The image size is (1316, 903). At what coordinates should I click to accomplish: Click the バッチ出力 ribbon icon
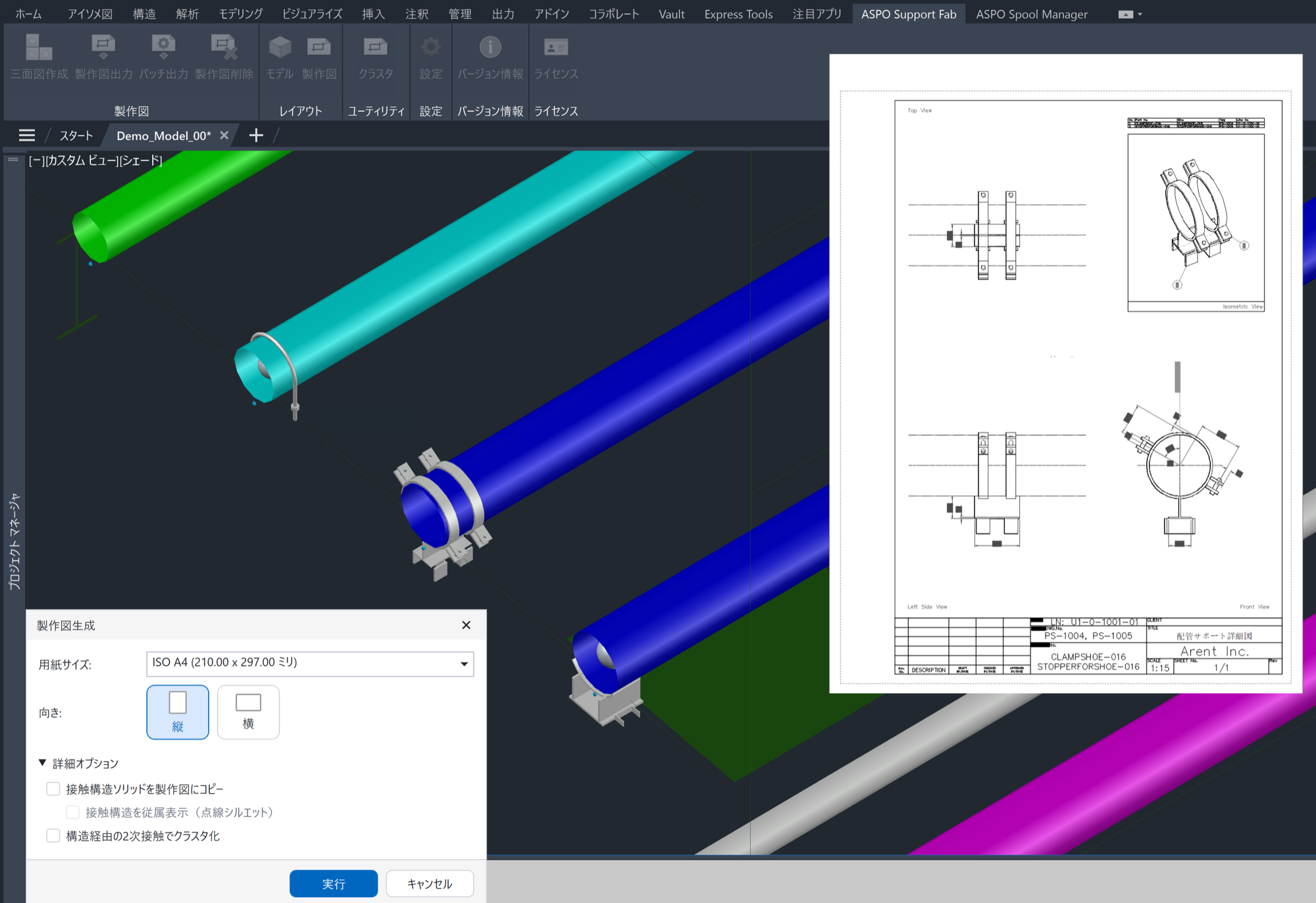click(x=163, y=48)
